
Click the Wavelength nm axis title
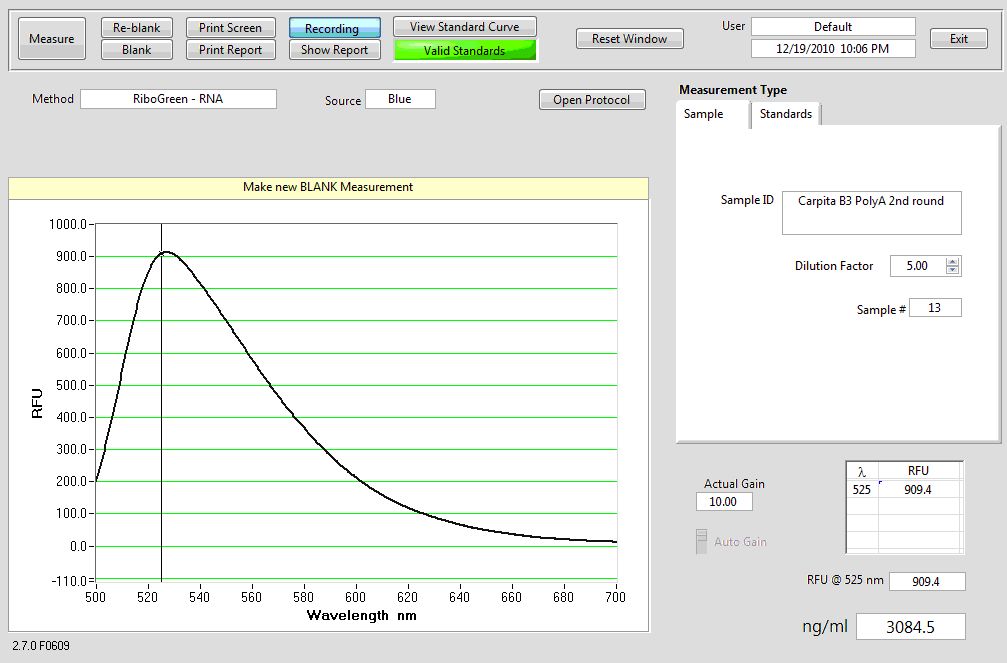[362, 615]
